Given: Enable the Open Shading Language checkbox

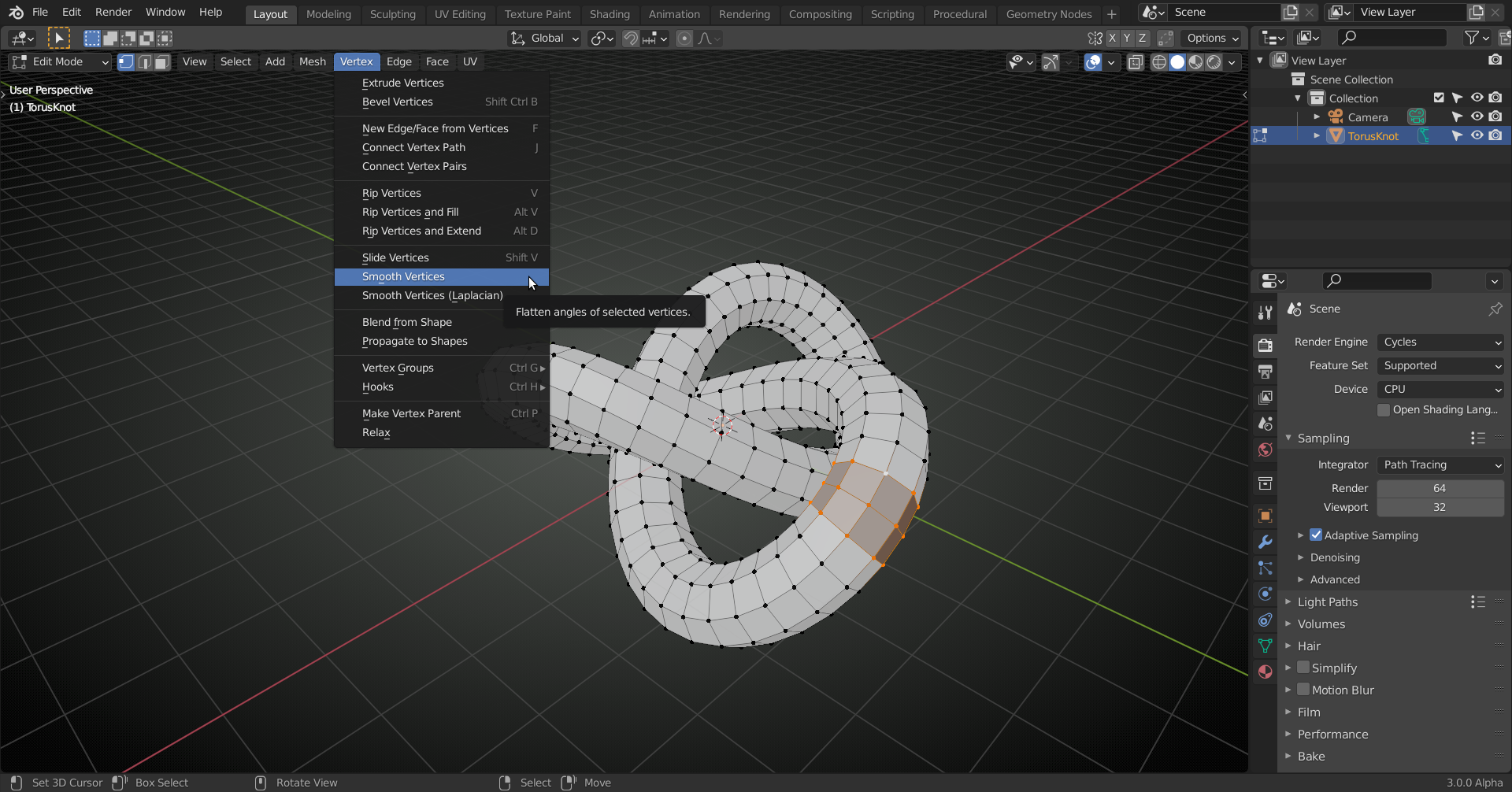Looking at the screenshot, I should coord(1384,410).
